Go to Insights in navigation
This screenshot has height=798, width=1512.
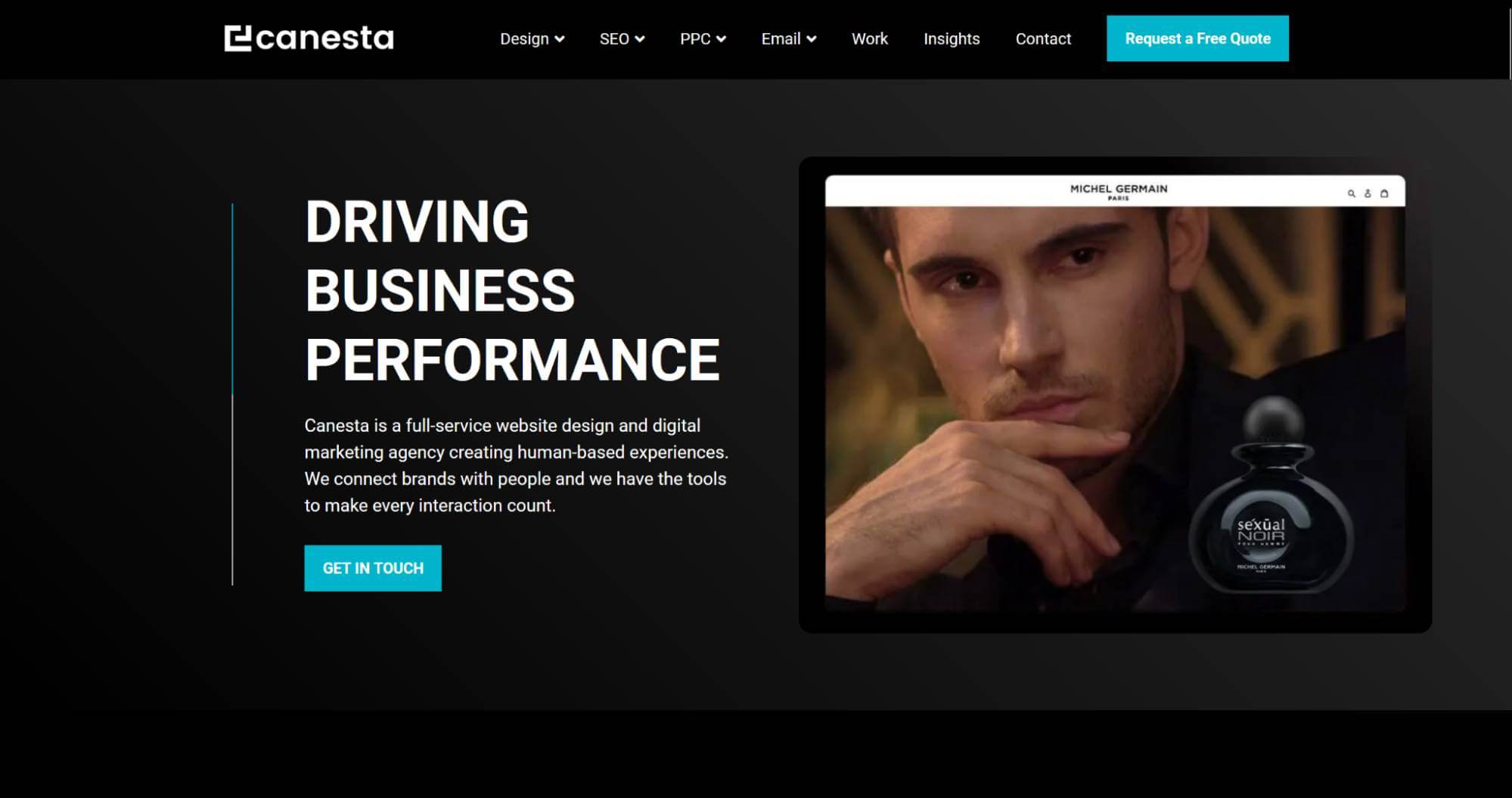(x=952, y=39)
